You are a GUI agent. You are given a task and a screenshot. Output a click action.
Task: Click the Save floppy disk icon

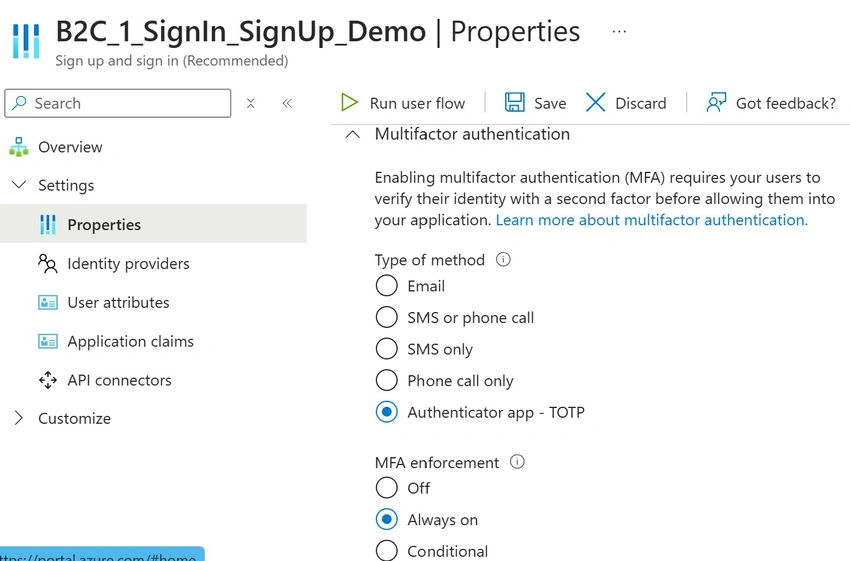tap(514, 102)
